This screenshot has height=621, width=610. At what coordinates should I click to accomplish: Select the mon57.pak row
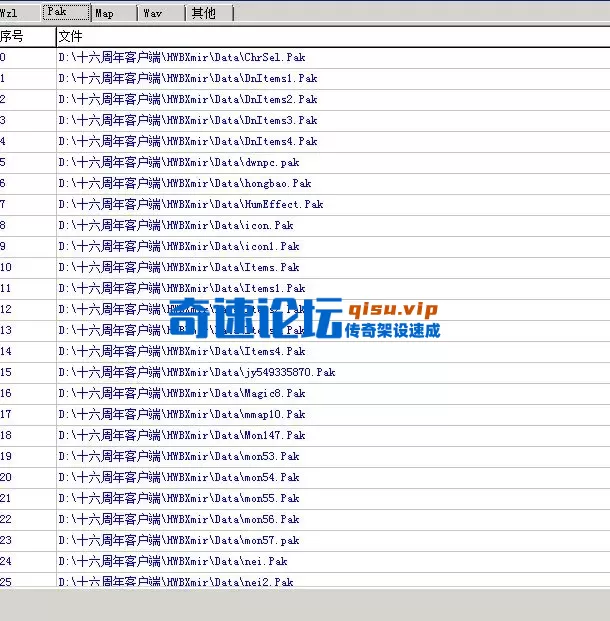click(305, 541)
